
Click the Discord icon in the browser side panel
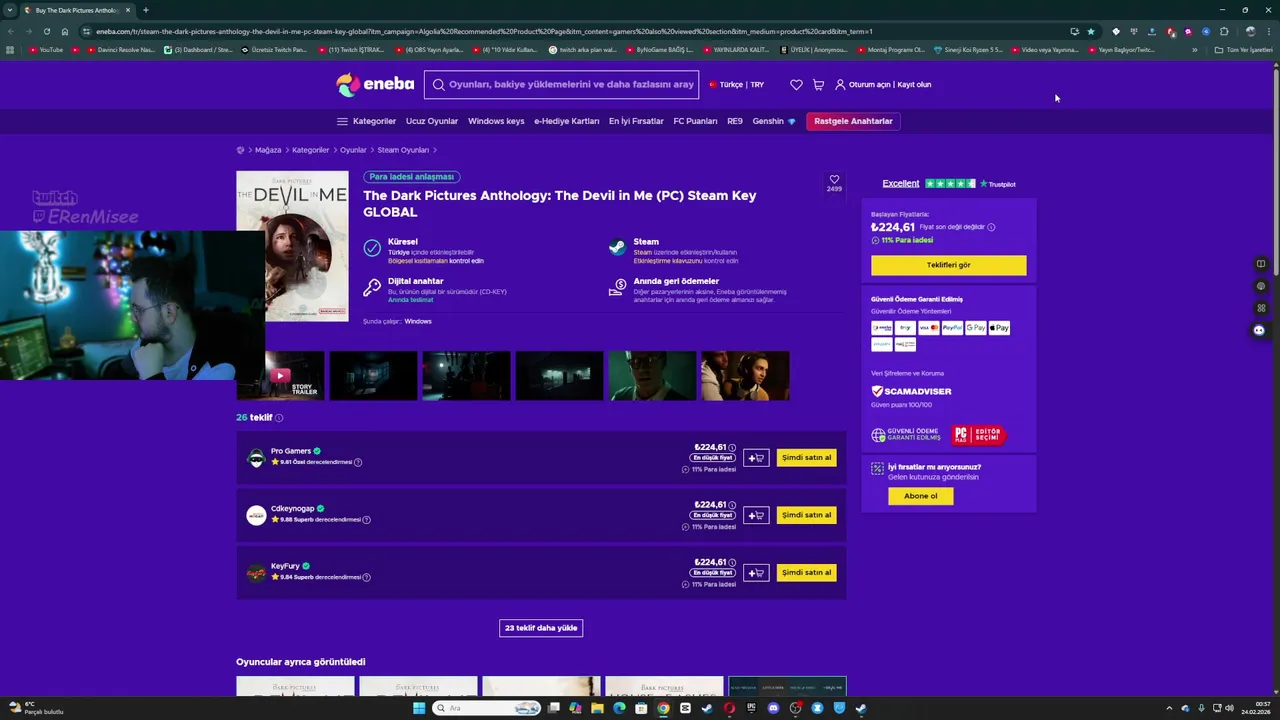[1260, 330]
